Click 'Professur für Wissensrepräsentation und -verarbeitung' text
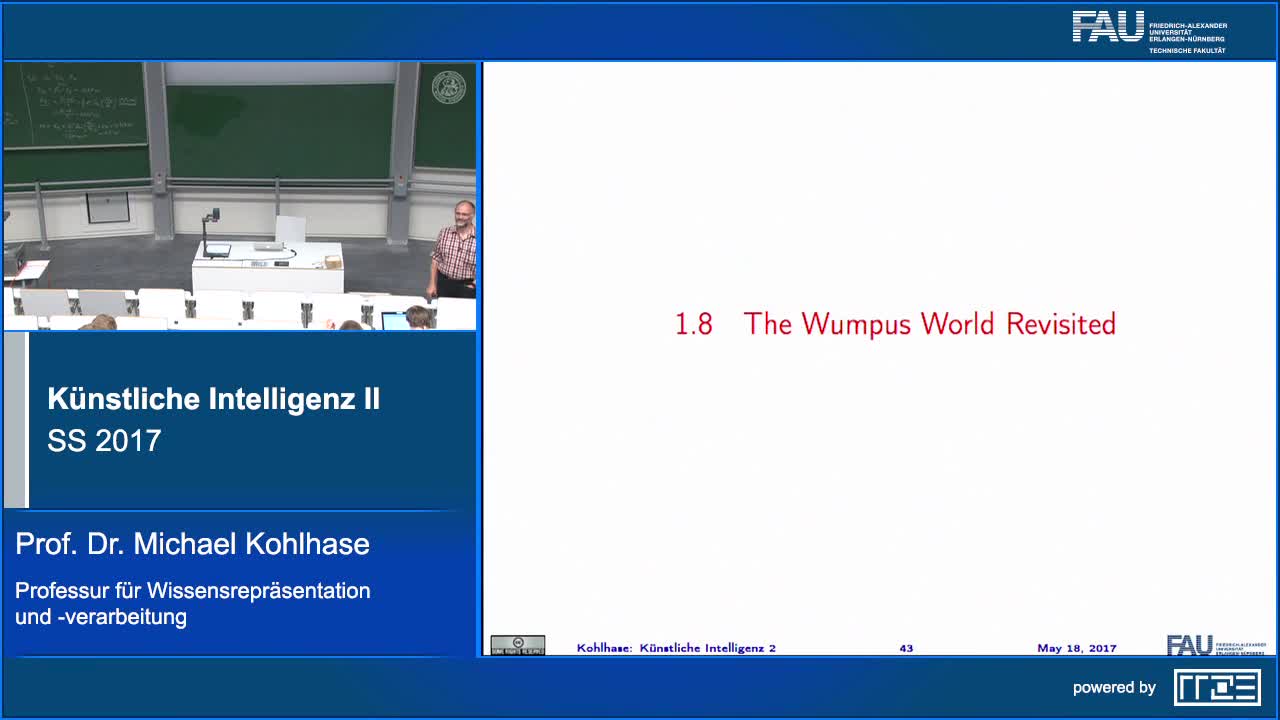This screenshot has width=1280, height=720. (192, 603)
